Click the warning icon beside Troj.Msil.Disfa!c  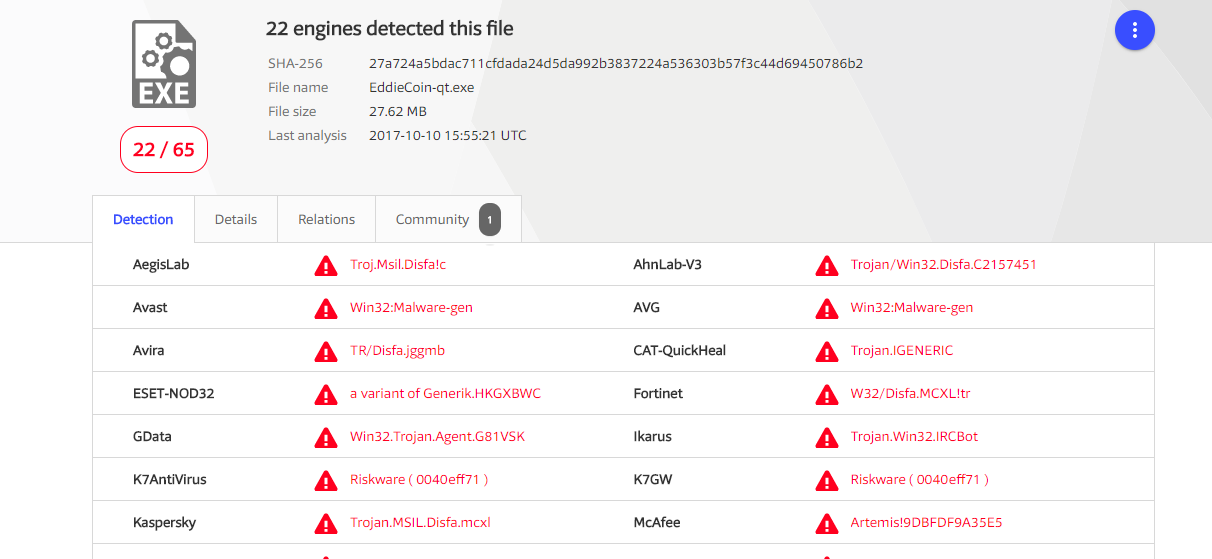pyautogui.click(x=326, y=266)
